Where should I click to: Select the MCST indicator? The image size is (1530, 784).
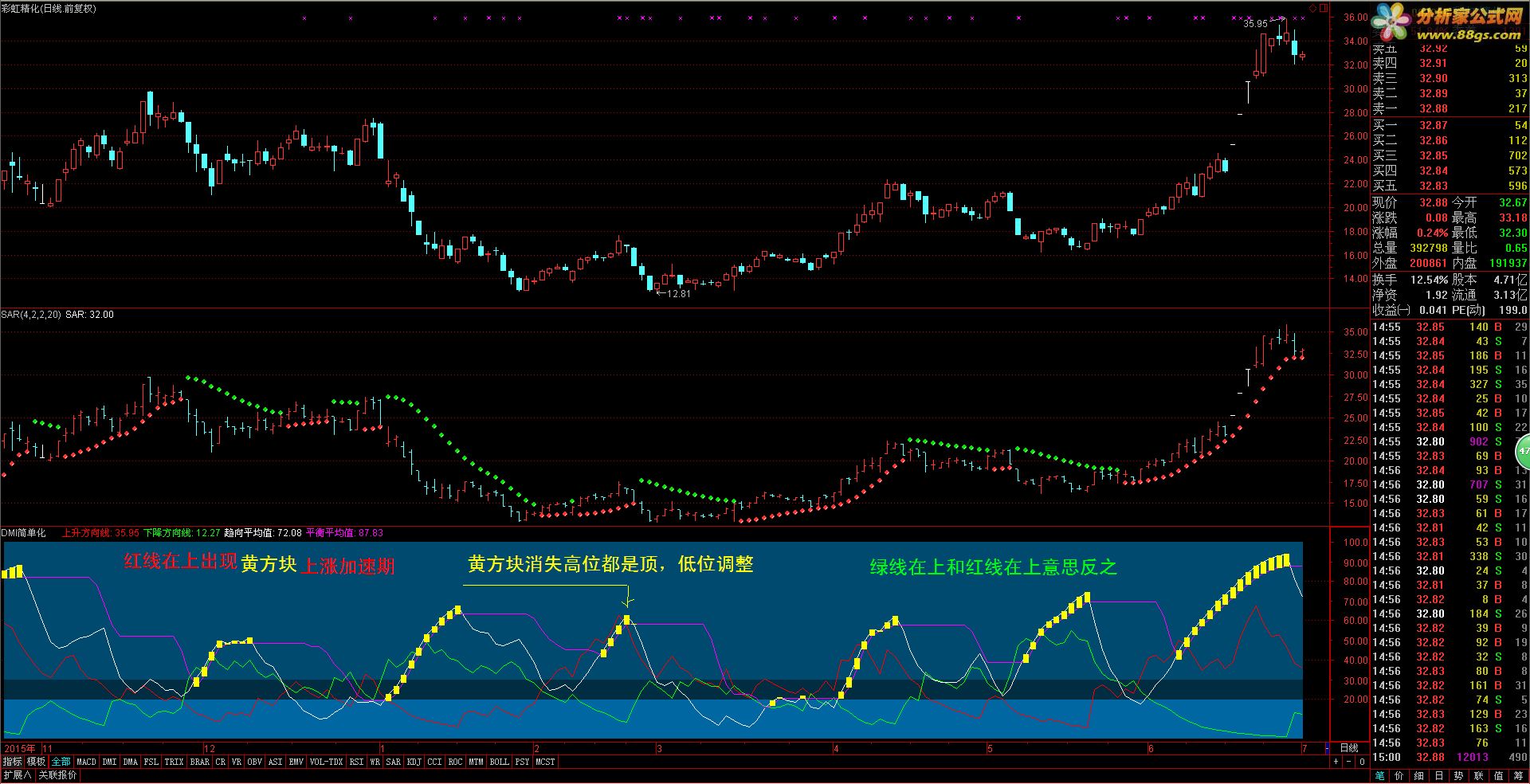545,762
